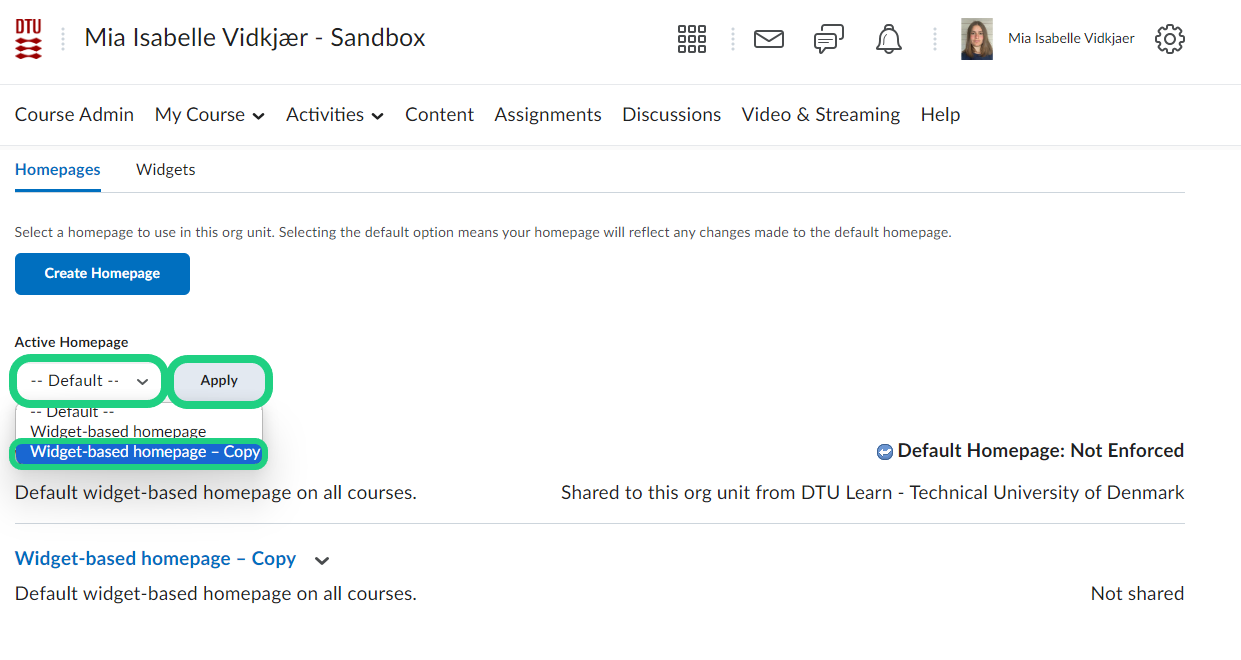The width and height of the screenshot is (1241, 660).
Task: Click the Apply button
Action: [x=219, y=381]
